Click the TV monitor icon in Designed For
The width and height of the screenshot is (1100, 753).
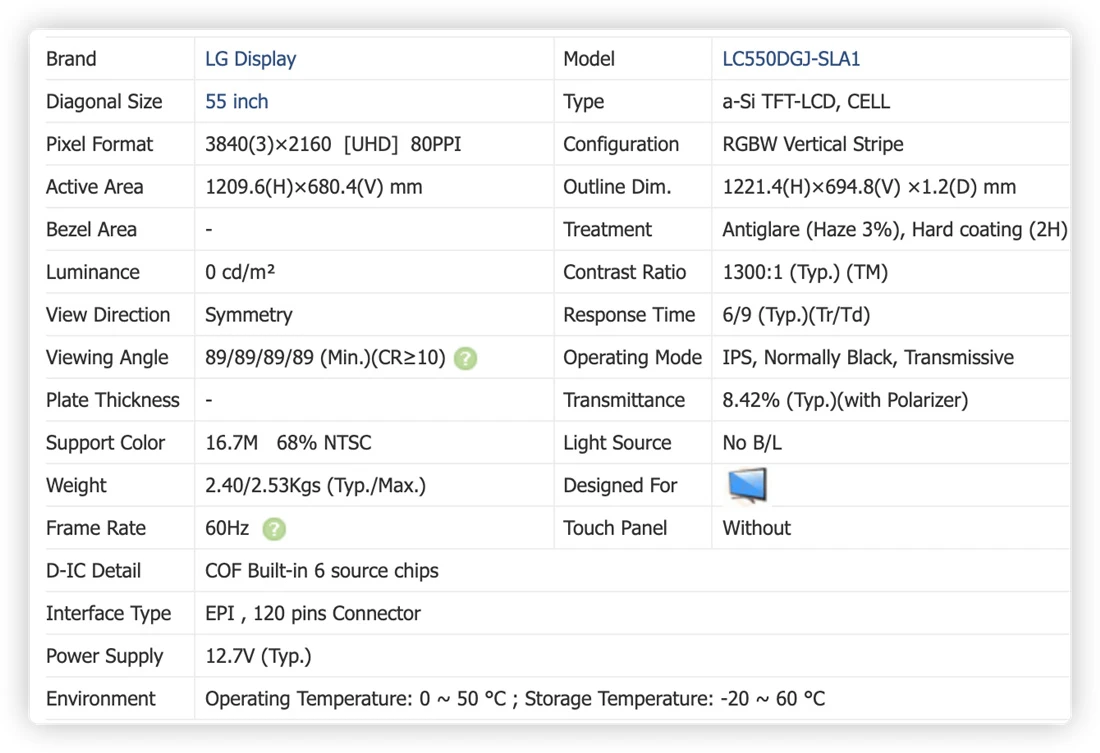pyautogui.click(x=747, y=486)
